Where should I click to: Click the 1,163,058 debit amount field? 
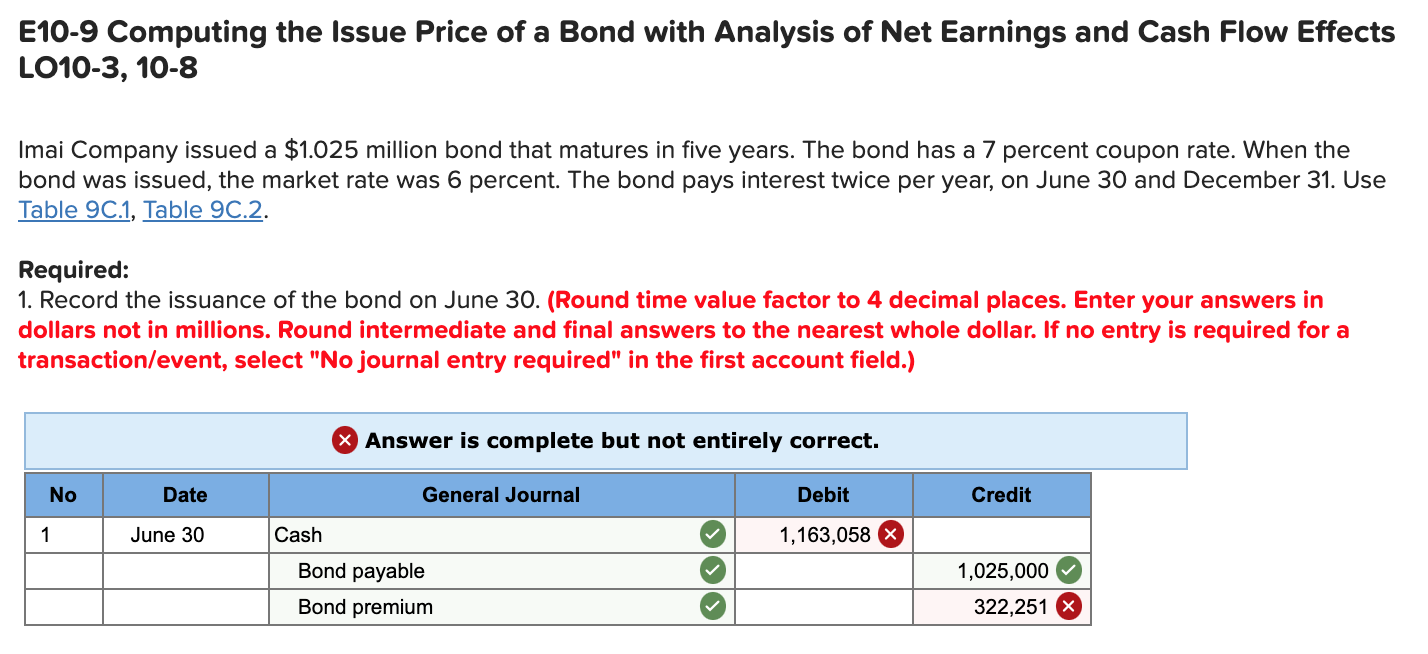830,534
